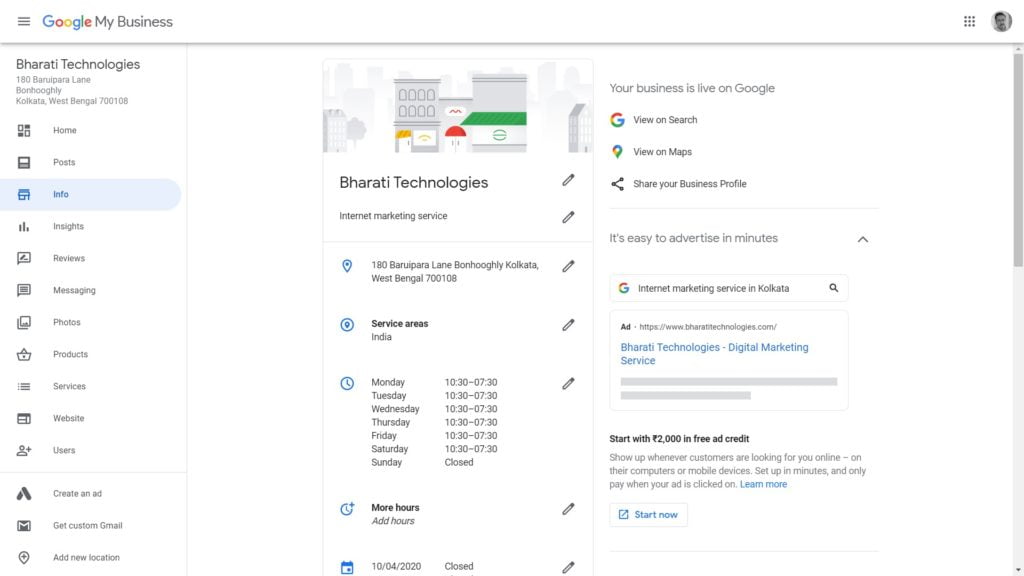Click the Photos icon in sidebar
Screen dimensions: 1024x576
(24, 323)
